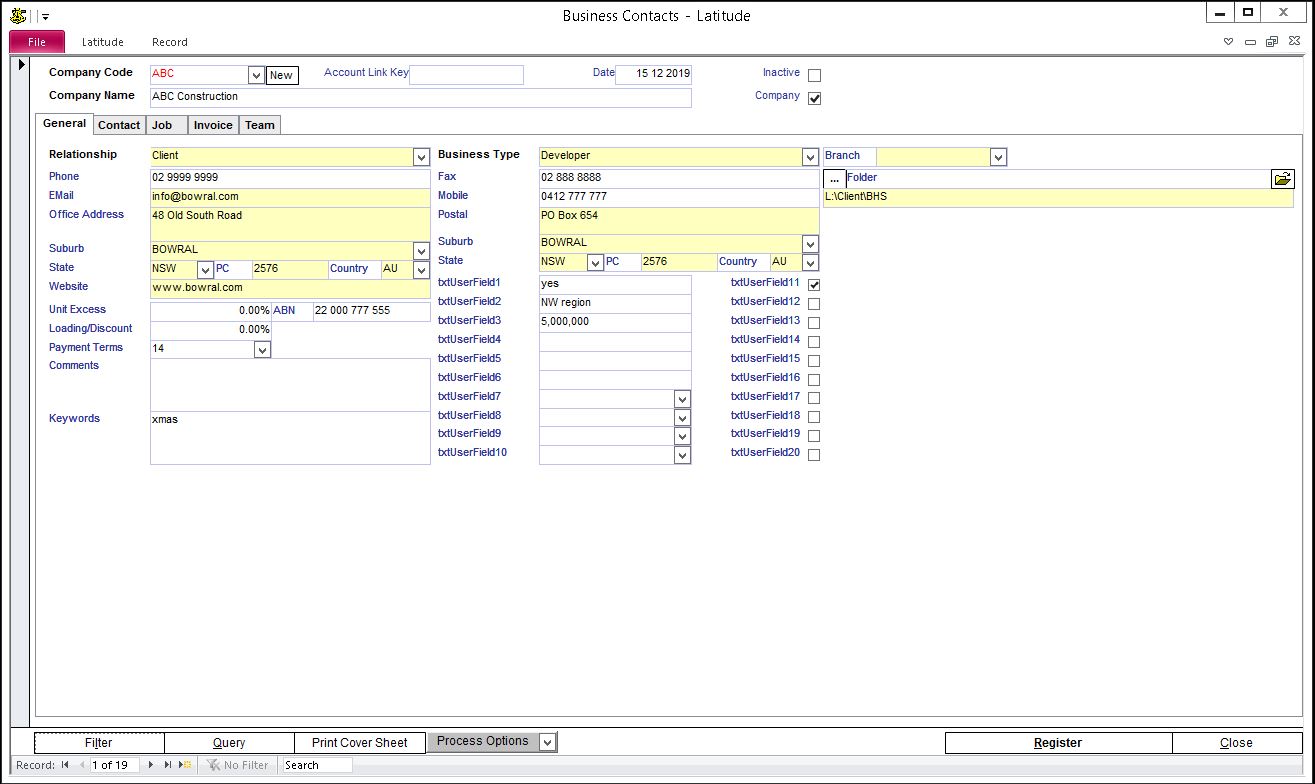1315x784 pixels.
Task: Click the restore window icon in the ribbon
Action: pyautogui.click(x=1271, y=42)
